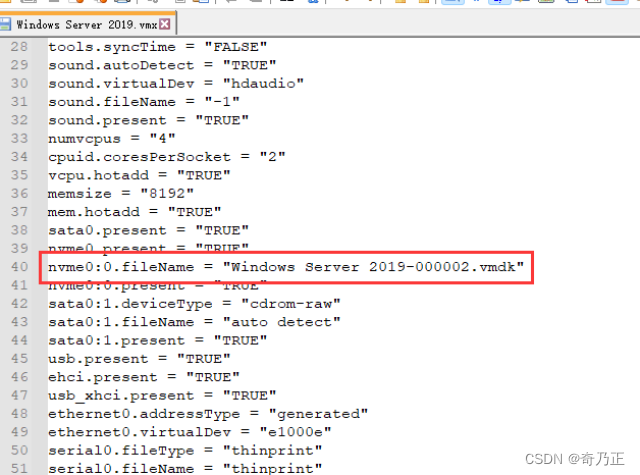
Task: Click line number 49 in the margin
Action: [19, 432]
